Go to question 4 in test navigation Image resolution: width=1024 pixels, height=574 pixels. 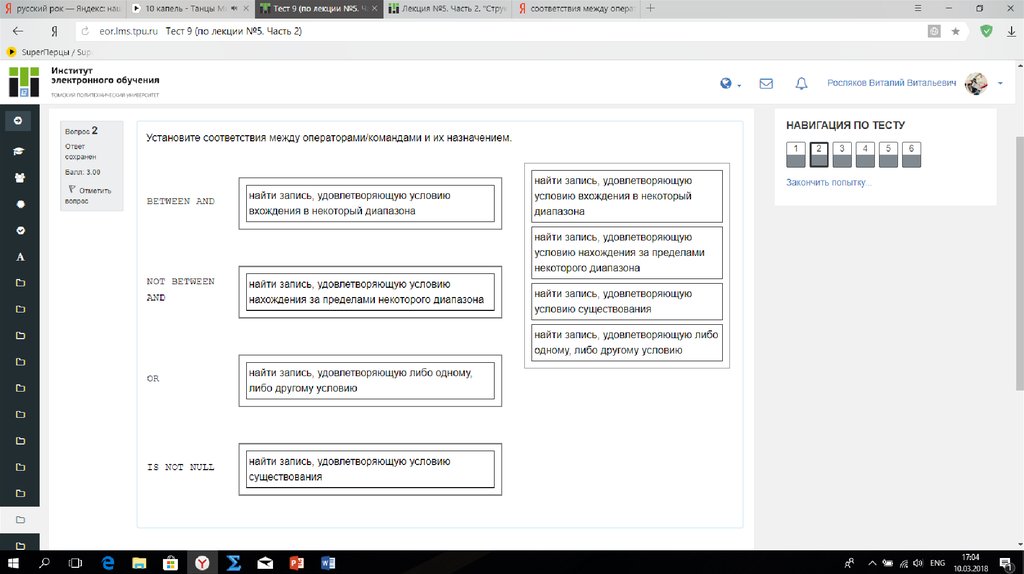(865, 155)
